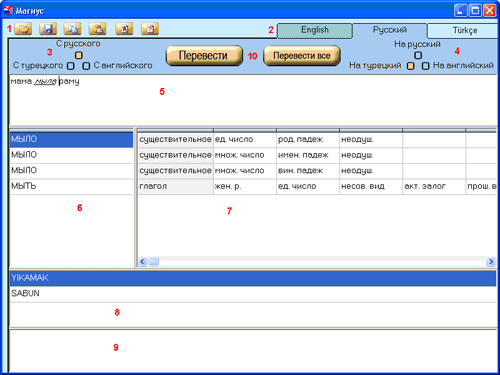500x375 pixels.
Task: Select the 'С русского' source option
Action: pyautogui.click(x=79, y=55)
